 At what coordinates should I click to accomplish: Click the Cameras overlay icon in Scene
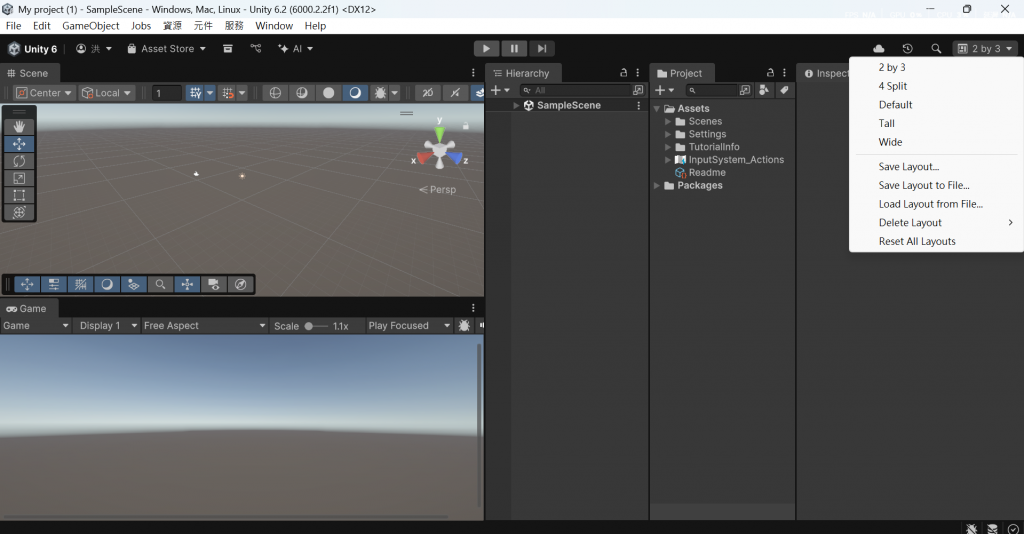click(x=214, y=284)
